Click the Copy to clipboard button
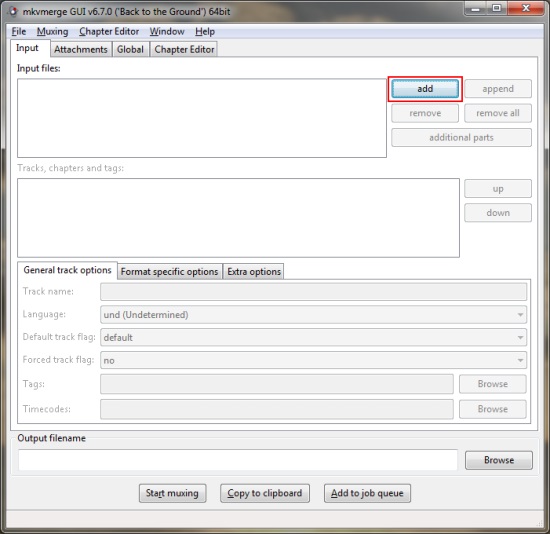This screenshot has width=550, height=534. click(x=265, y=493)
